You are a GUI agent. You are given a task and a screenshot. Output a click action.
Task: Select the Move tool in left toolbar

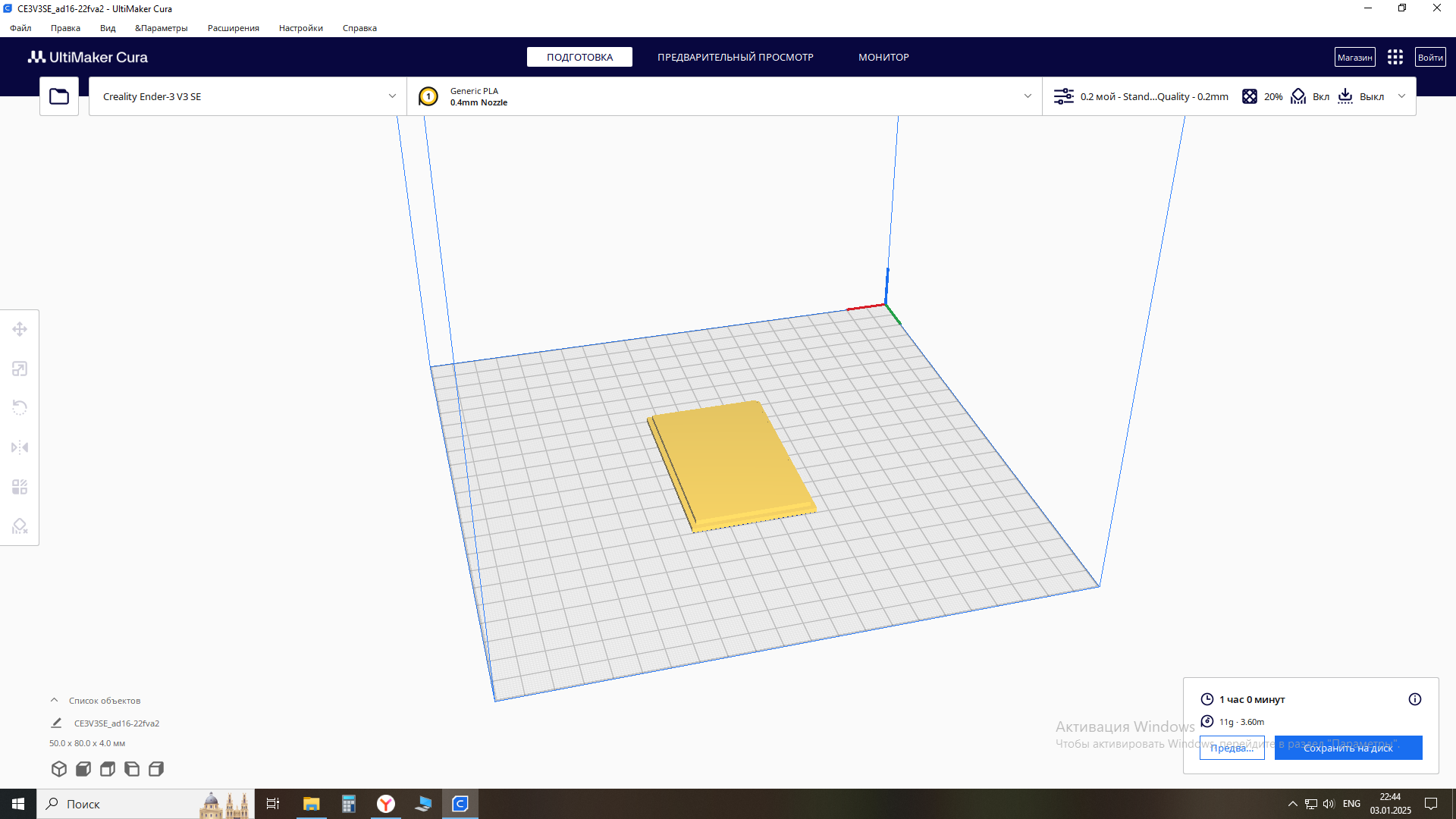20,329
